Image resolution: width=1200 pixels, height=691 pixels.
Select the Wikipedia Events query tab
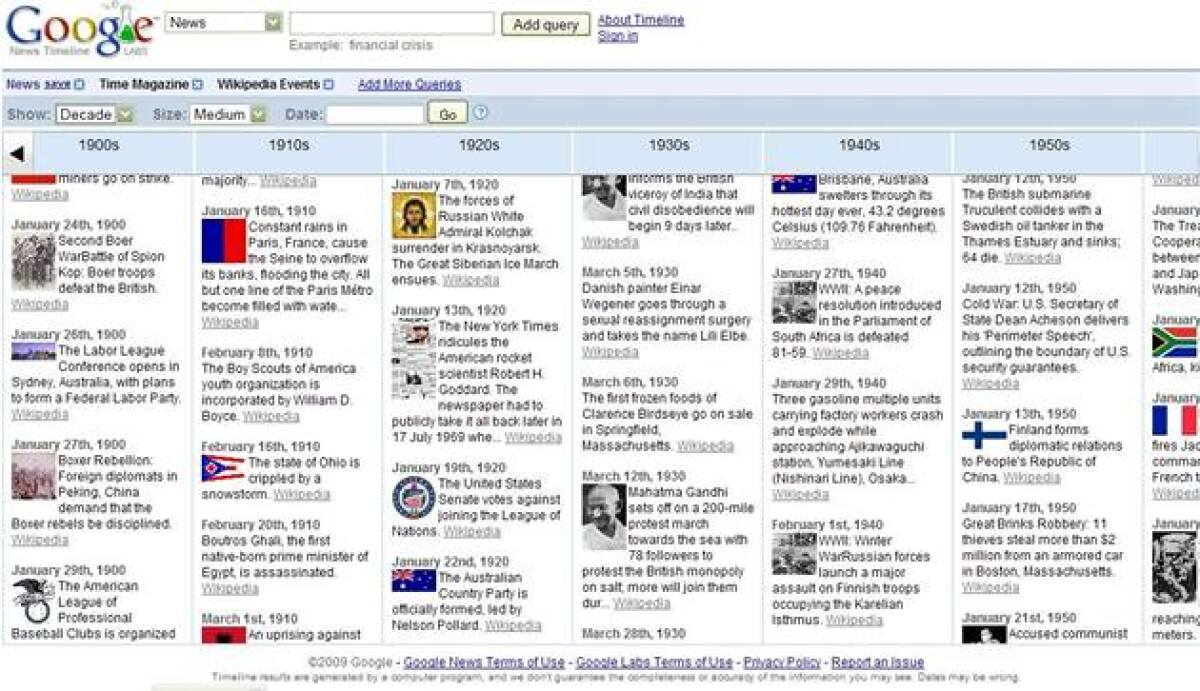[268, 85]
